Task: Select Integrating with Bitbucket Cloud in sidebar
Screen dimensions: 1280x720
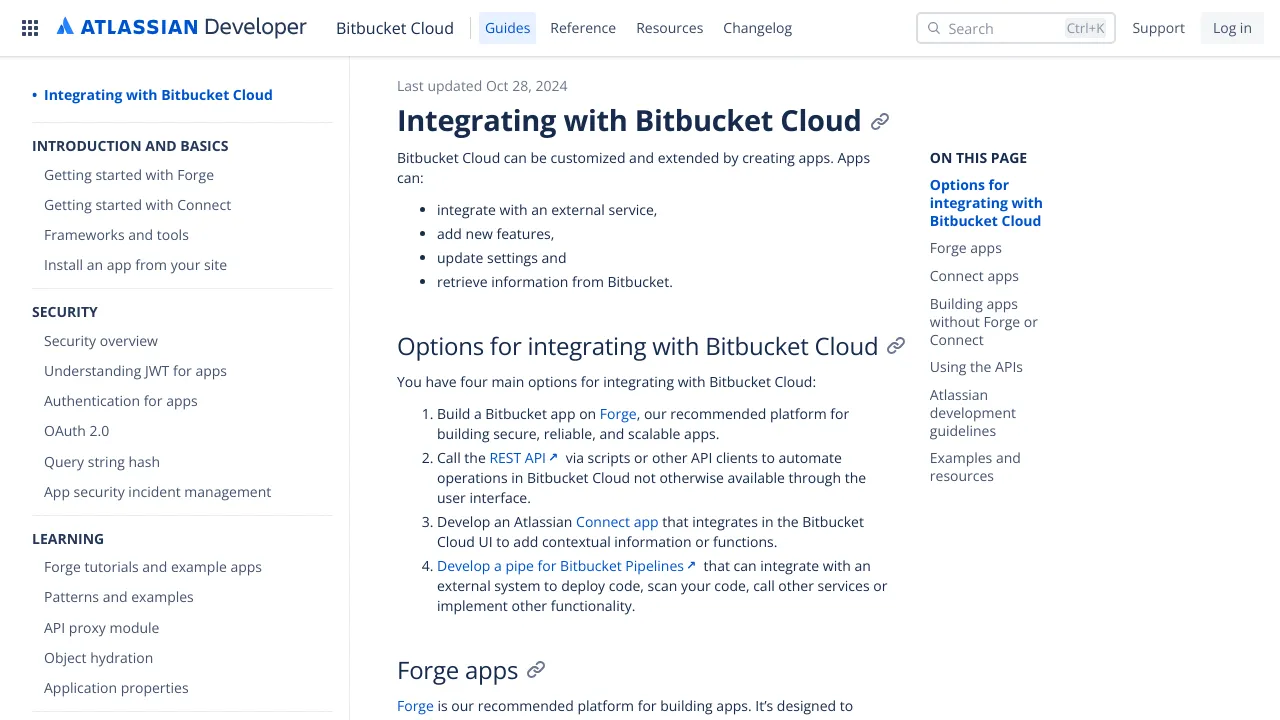Action: click(158, 95)
